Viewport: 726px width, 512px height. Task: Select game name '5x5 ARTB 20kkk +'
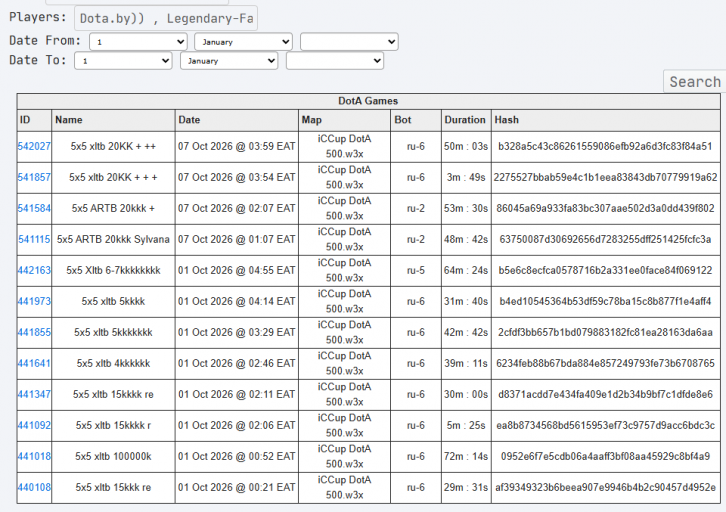[113, 208]
